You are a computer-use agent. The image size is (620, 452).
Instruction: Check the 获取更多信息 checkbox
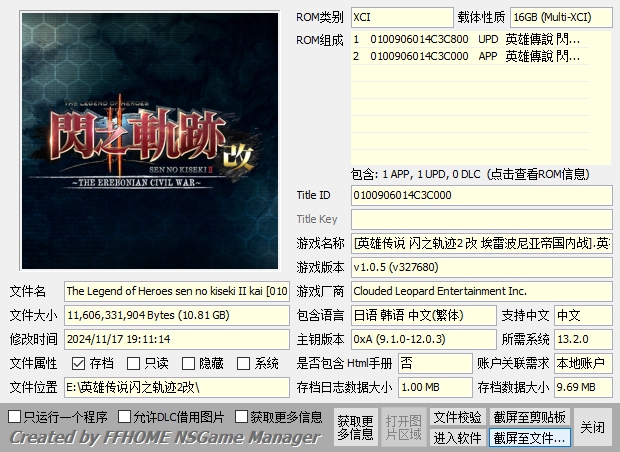241,416
